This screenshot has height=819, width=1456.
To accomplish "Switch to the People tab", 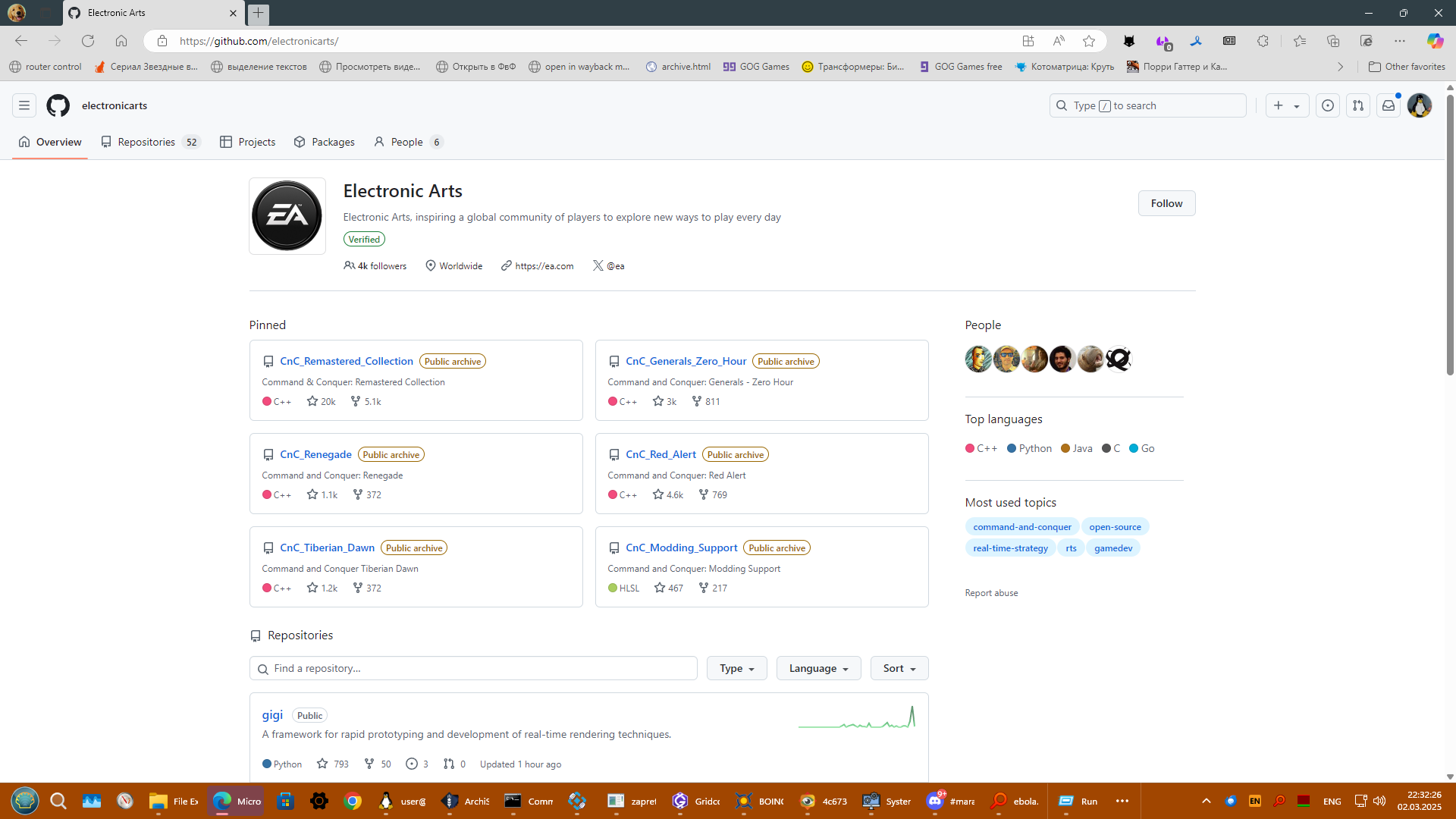I will click(x=406, y=142).
